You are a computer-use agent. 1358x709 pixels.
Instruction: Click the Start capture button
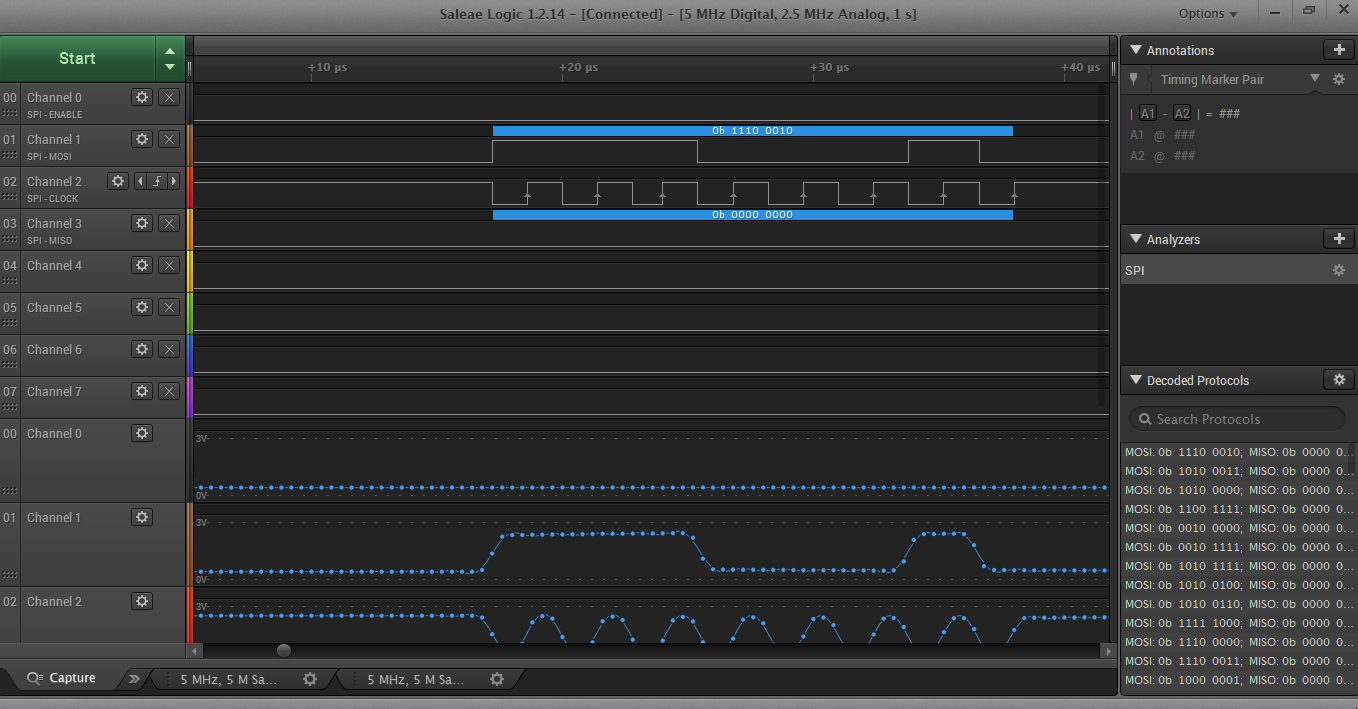click(x=77, y=58)
